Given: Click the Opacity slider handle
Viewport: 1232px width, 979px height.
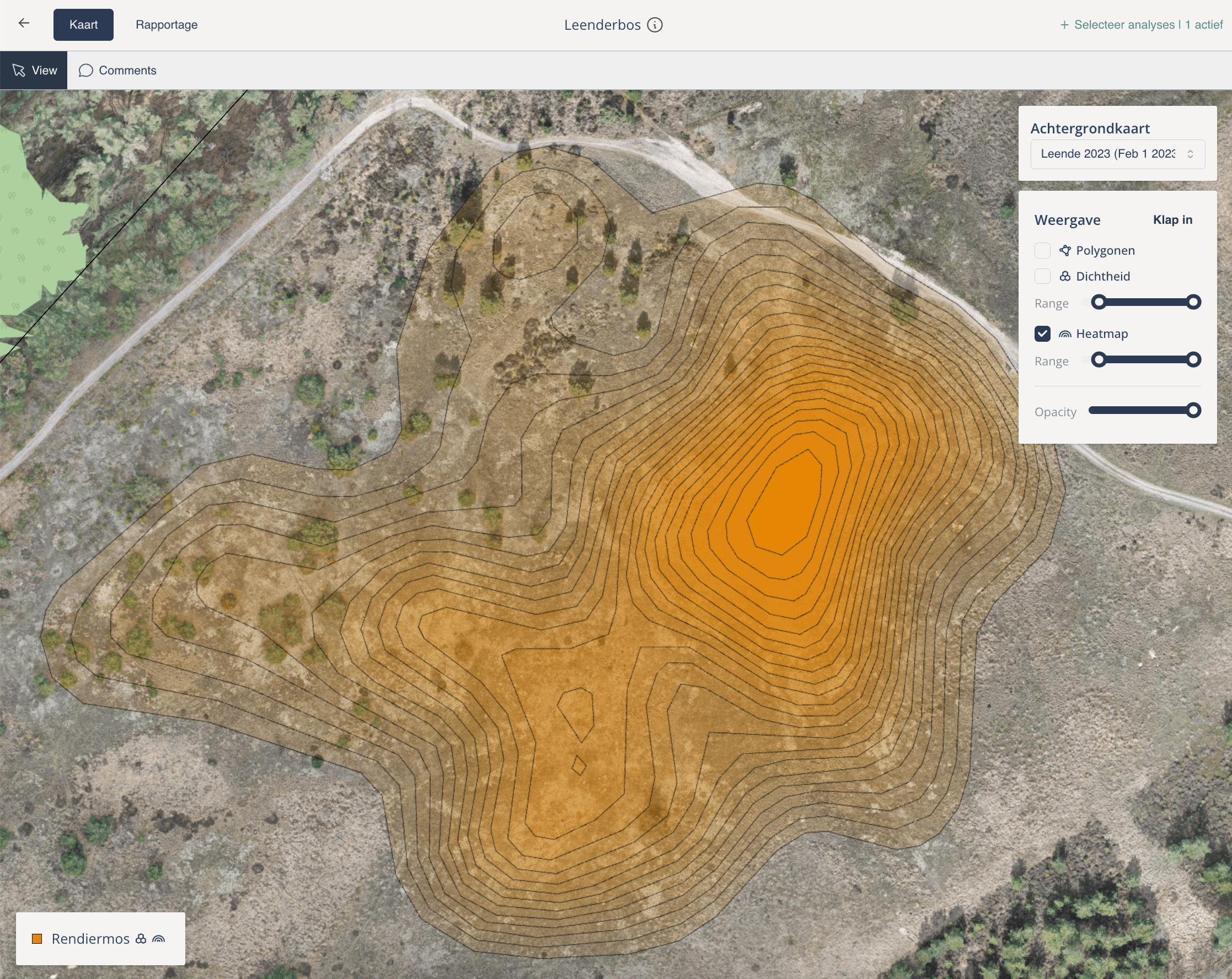Looking at the screenshot, I should (x=1193, y=410).
